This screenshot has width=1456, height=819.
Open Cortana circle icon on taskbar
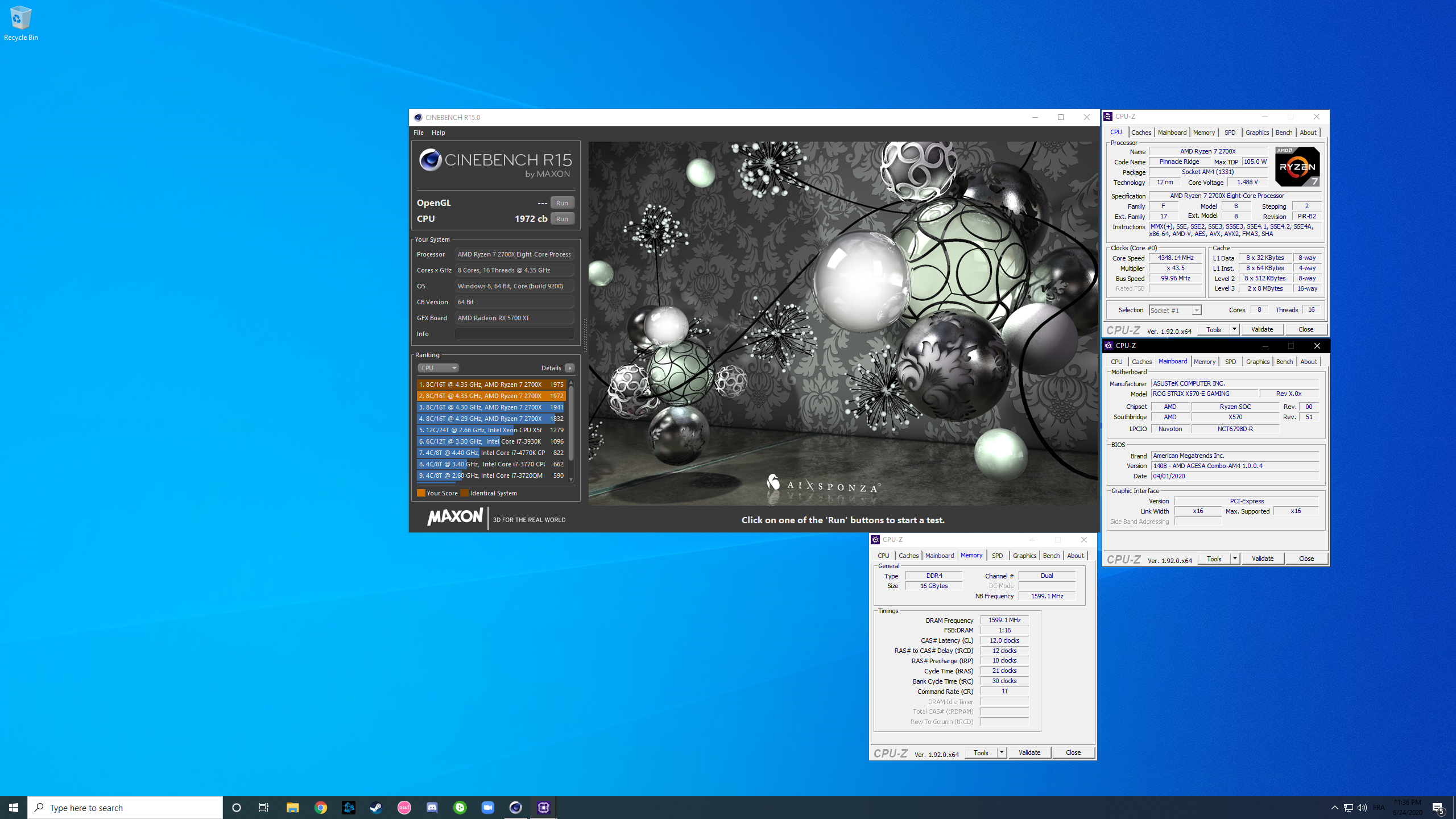[237, 808]
